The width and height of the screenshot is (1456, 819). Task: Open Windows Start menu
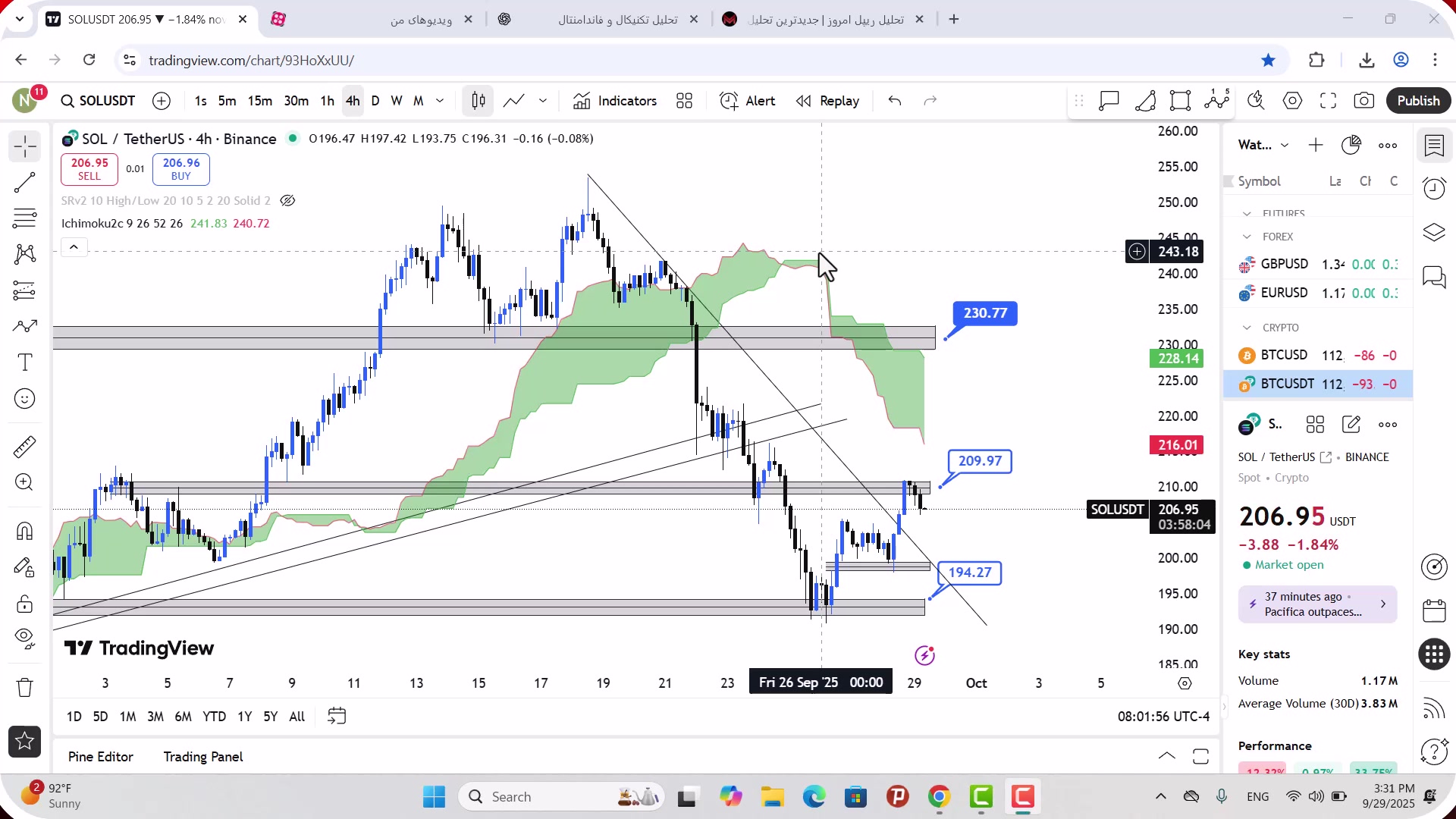(x=434, y=797)
